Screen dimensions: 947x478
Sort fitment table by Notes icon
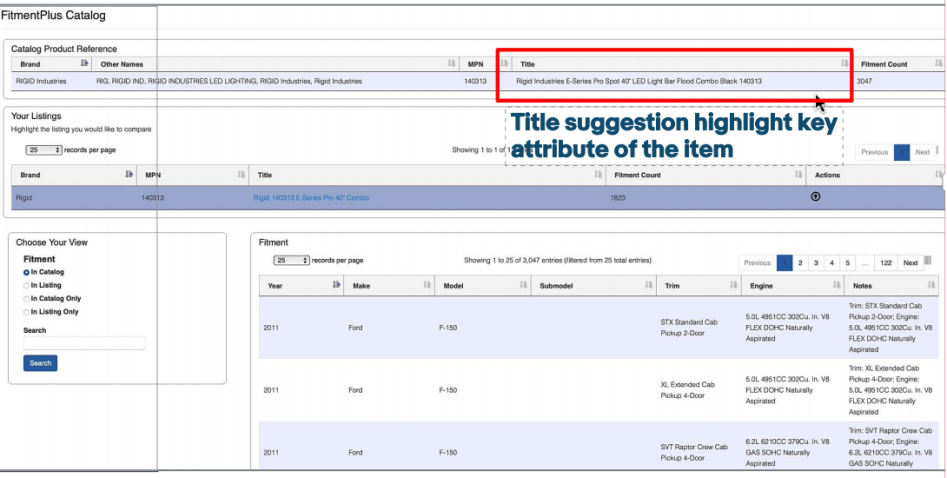pyautogui.click(x=932, y=285)
